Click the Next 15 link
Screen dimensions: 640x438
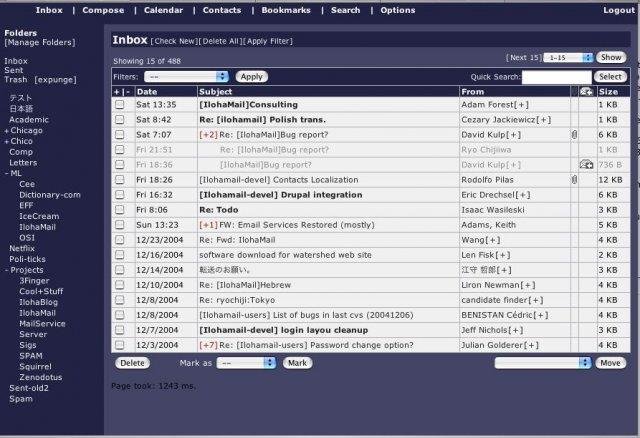[x=524, y=58]
